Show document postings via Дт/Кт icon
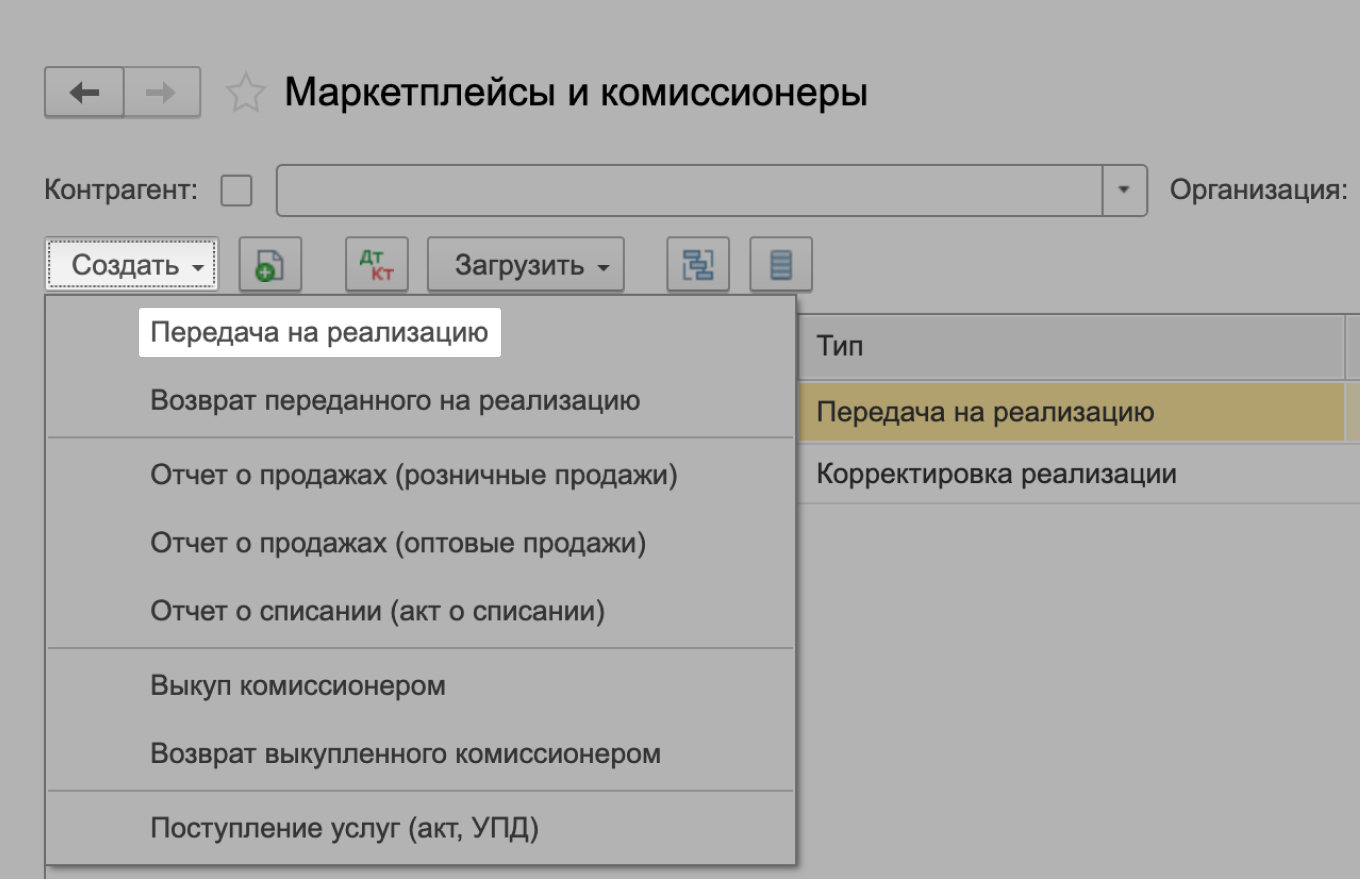1360x879 pixels. (x=377, y=263)
